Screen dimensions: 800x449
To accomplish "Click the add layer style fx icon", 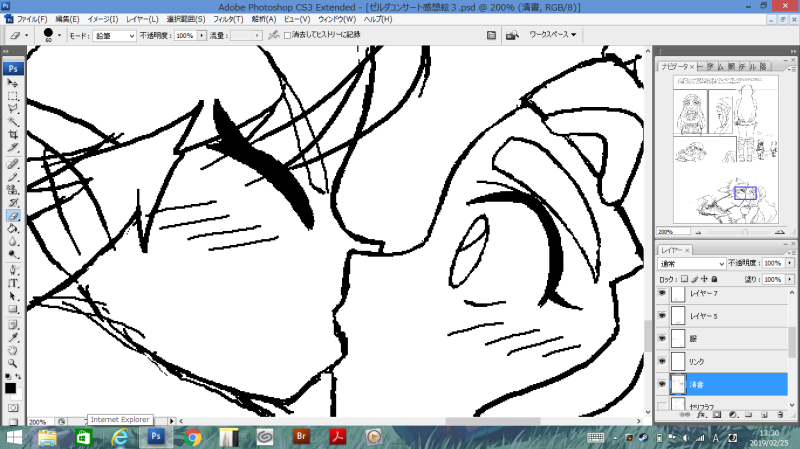I will (701, 415).
